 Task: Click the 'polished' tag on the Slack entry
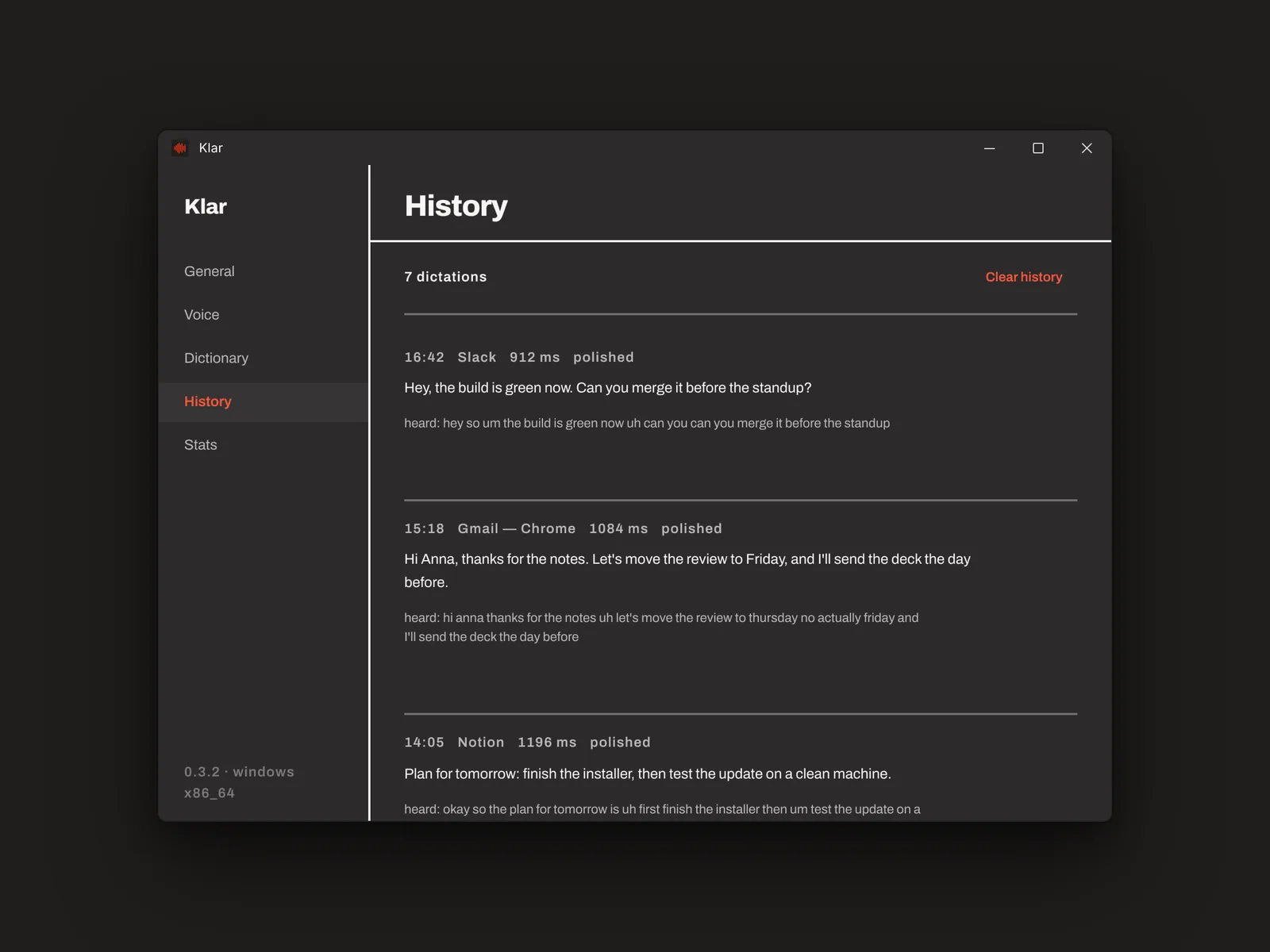point(603,357)
